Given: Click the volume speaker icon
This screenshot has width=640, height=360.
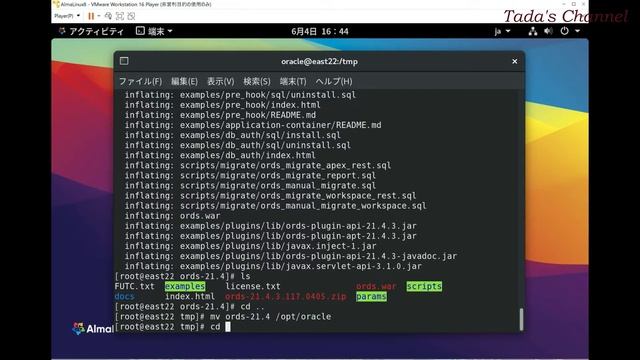Looking at the screenshot, I should [x=549, y=31].
